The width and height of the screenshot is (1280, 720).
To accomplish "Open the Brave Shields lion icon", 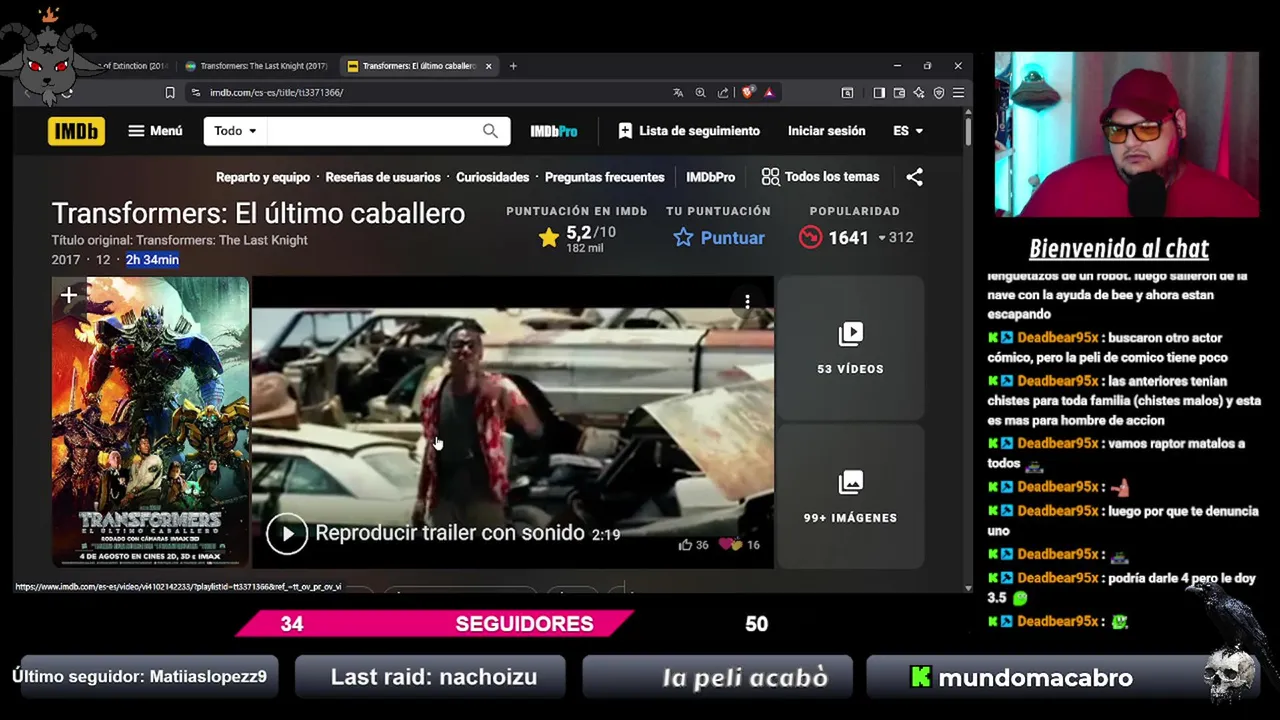I will tap(747, 93).
